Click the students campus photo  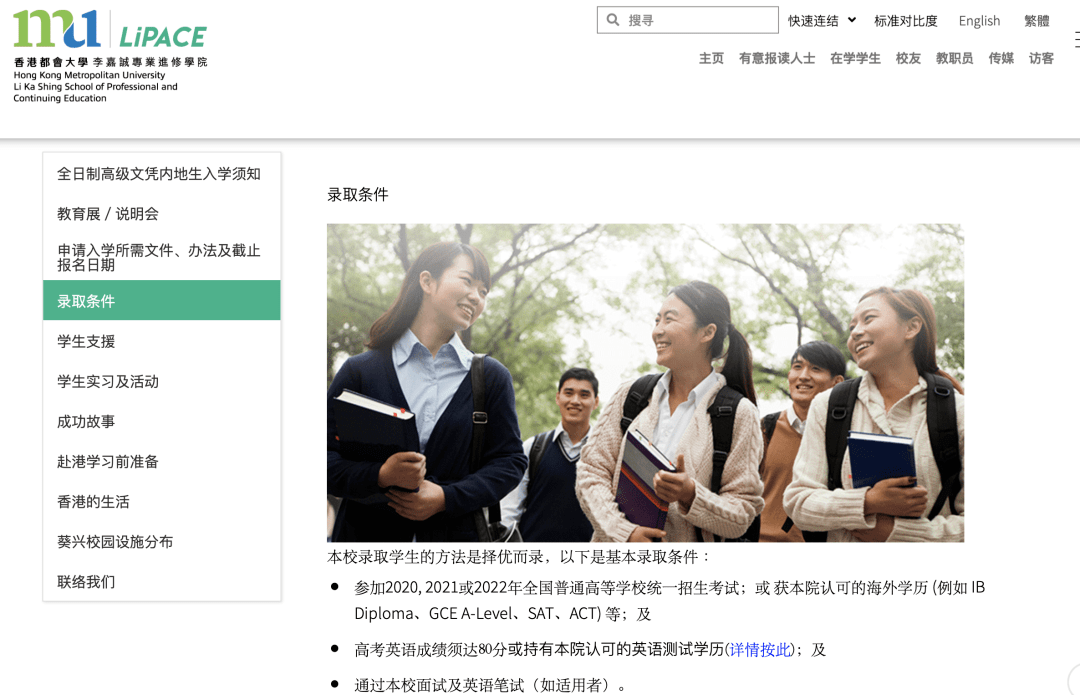tap(645, 382)
